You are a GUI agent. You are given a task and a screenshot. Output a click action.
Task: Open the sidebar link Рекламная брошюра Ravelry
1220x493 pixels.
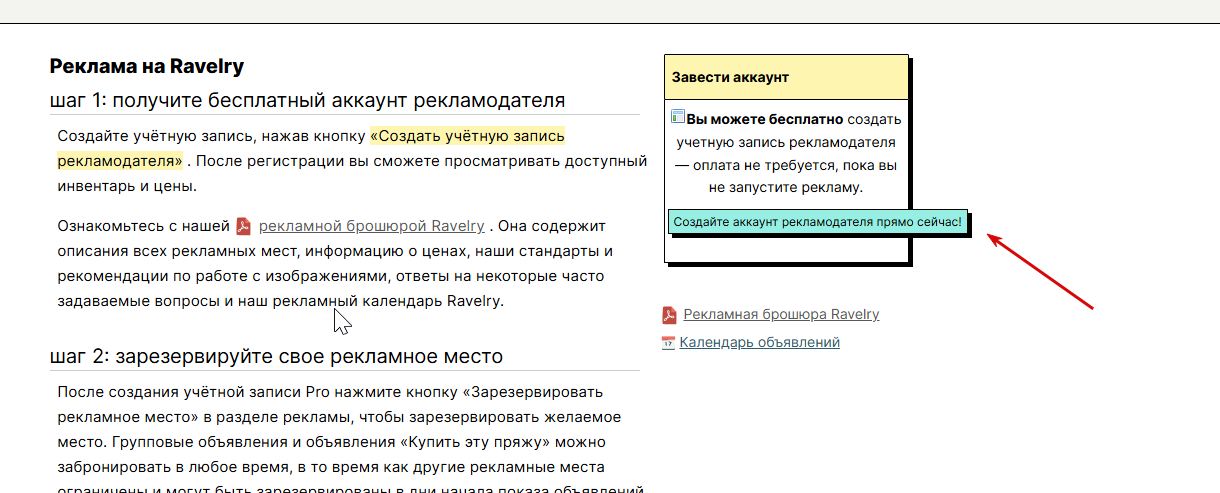point(781,315)
